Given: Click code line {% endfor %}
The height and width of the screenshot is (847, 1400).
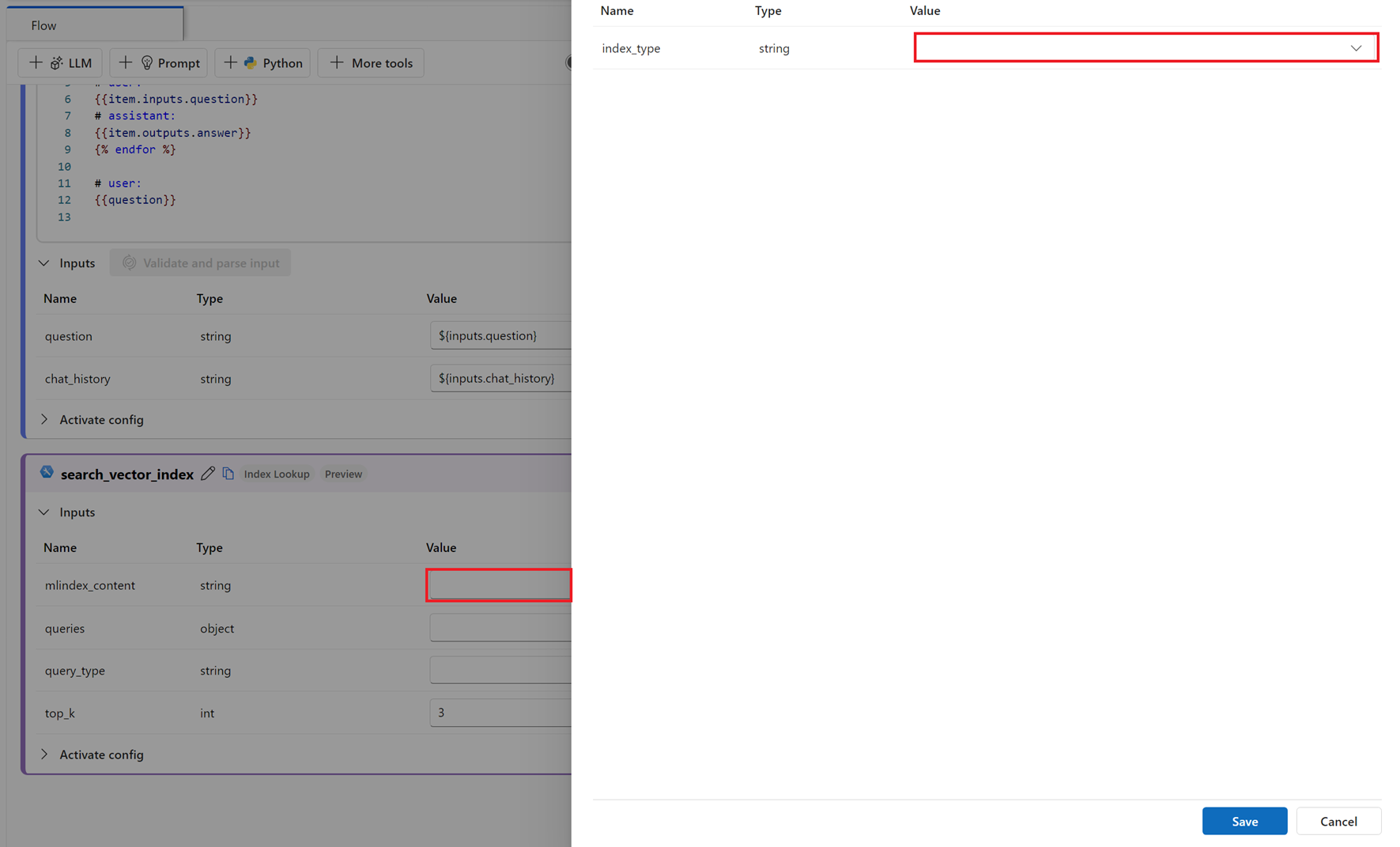Looking at the screenshot, I should click(x=135, y=149).
